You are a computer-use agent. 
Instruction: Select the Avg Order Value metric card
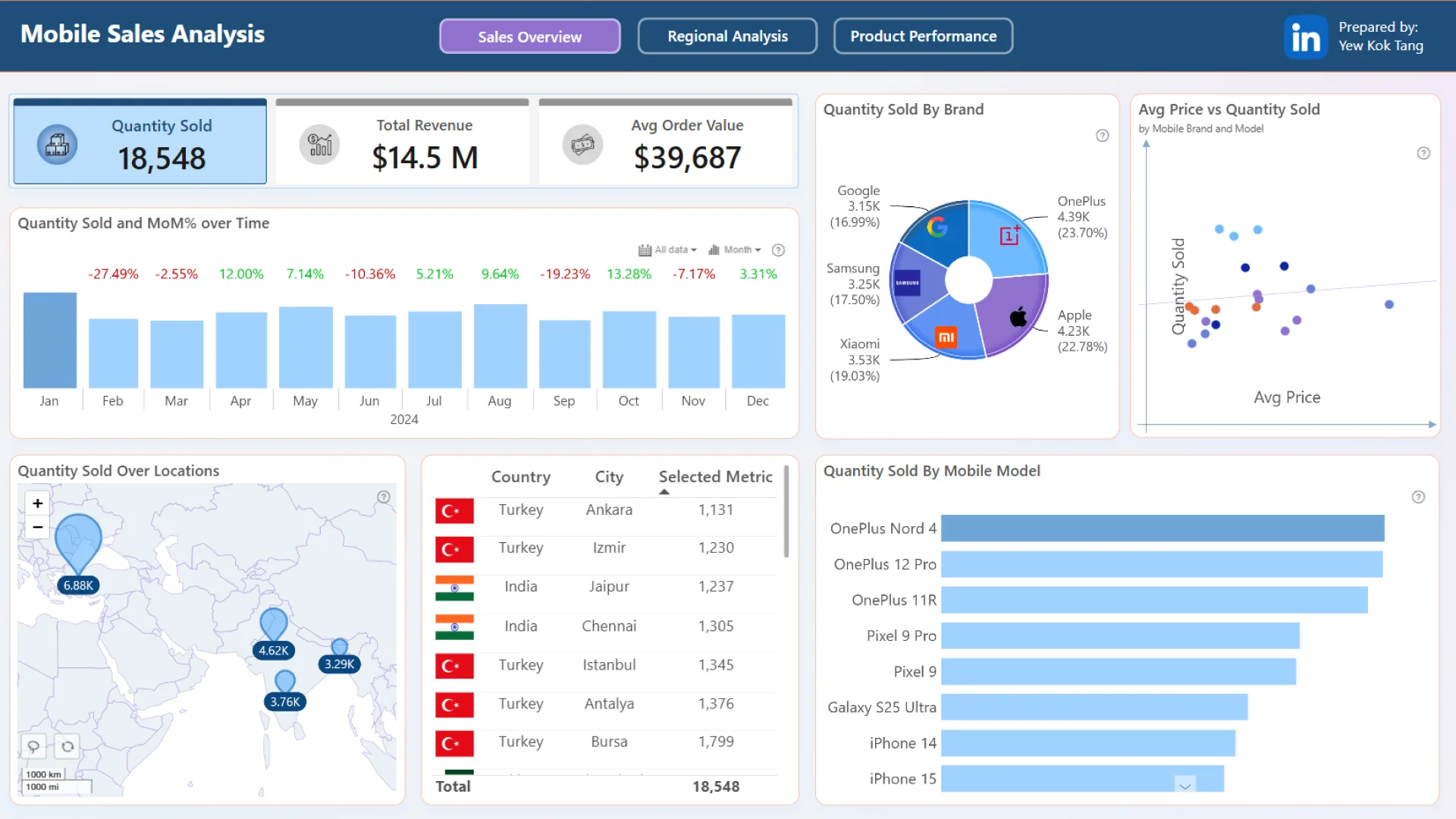tap(665, 143)
